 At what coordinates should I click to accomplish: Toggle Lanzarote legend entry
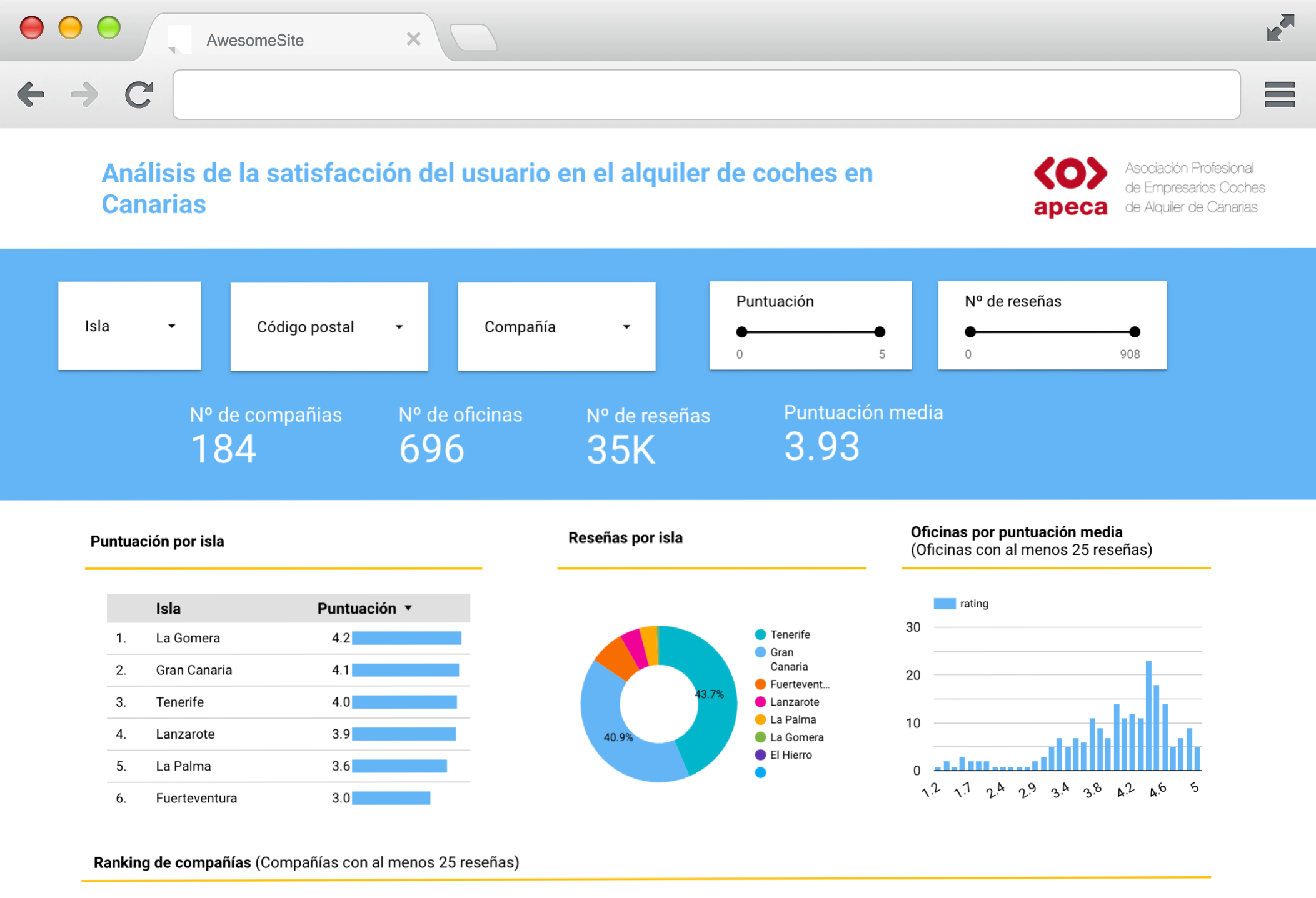[x=794, y=702]
